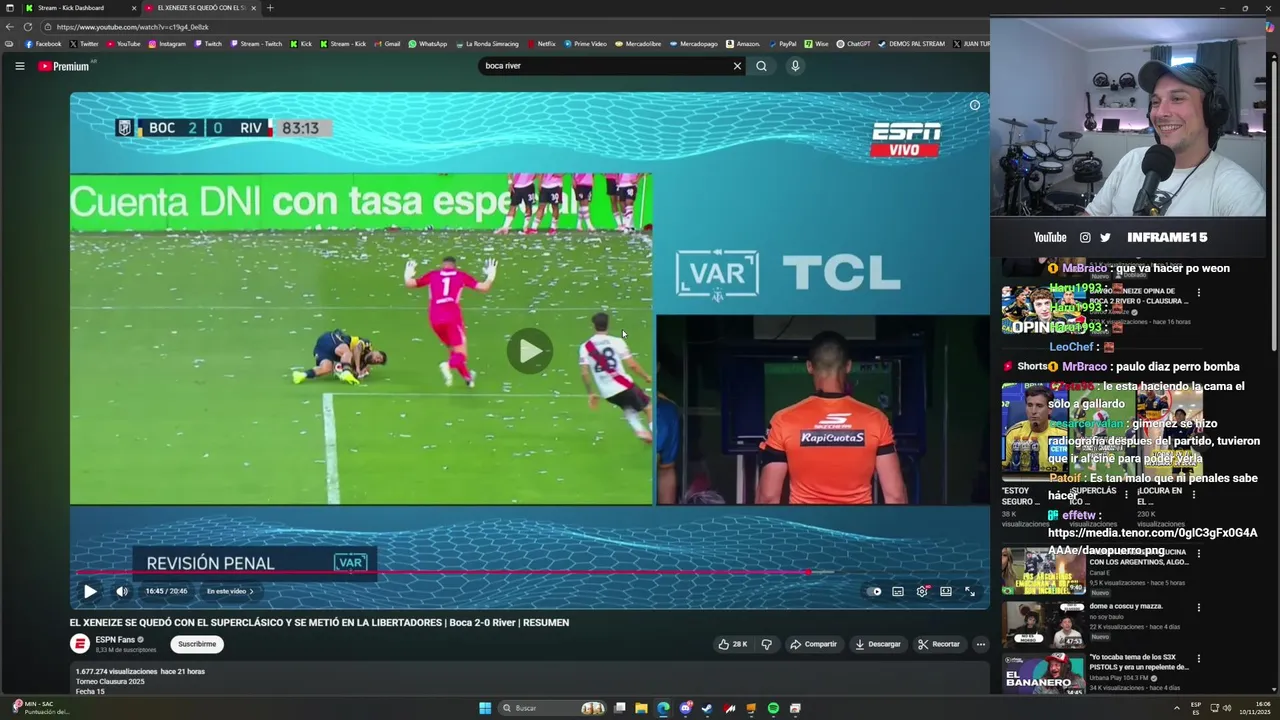
Task: Share the video via Compartir
Action: 813,644
